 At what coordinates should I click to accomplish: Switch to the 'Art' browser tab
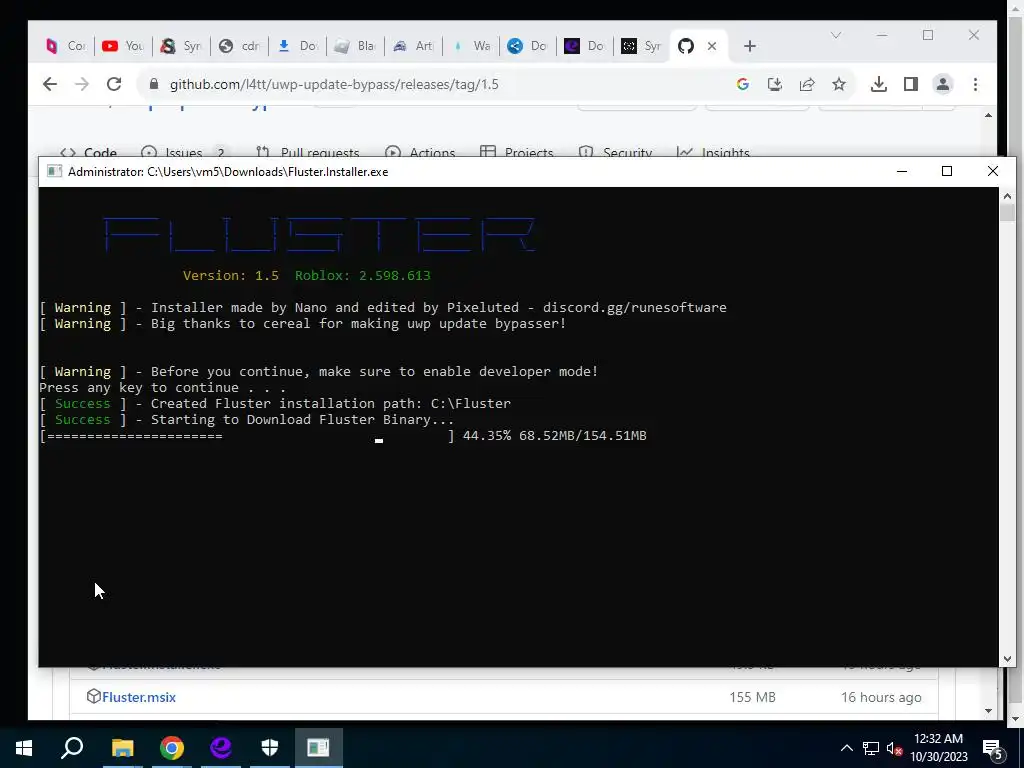tap(413, 46)
